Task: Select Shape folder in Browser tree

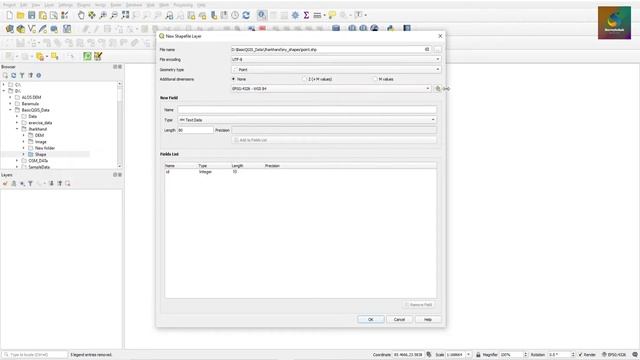Action: point(40,155)
